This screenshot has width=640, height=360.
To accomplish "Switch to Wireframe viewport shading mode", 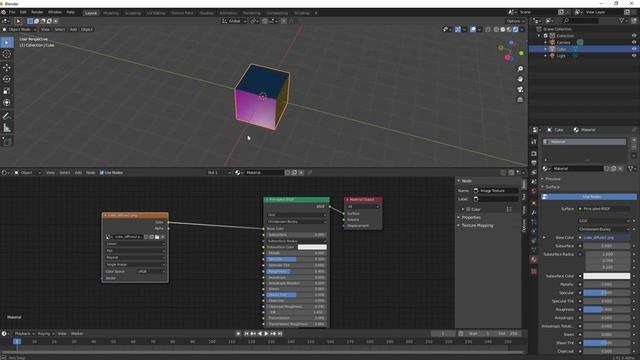I will click(496, 29).
